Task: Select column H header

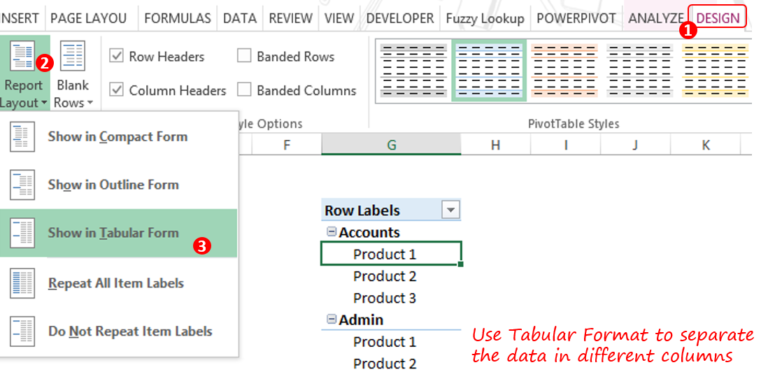Action: coord(495,144)
